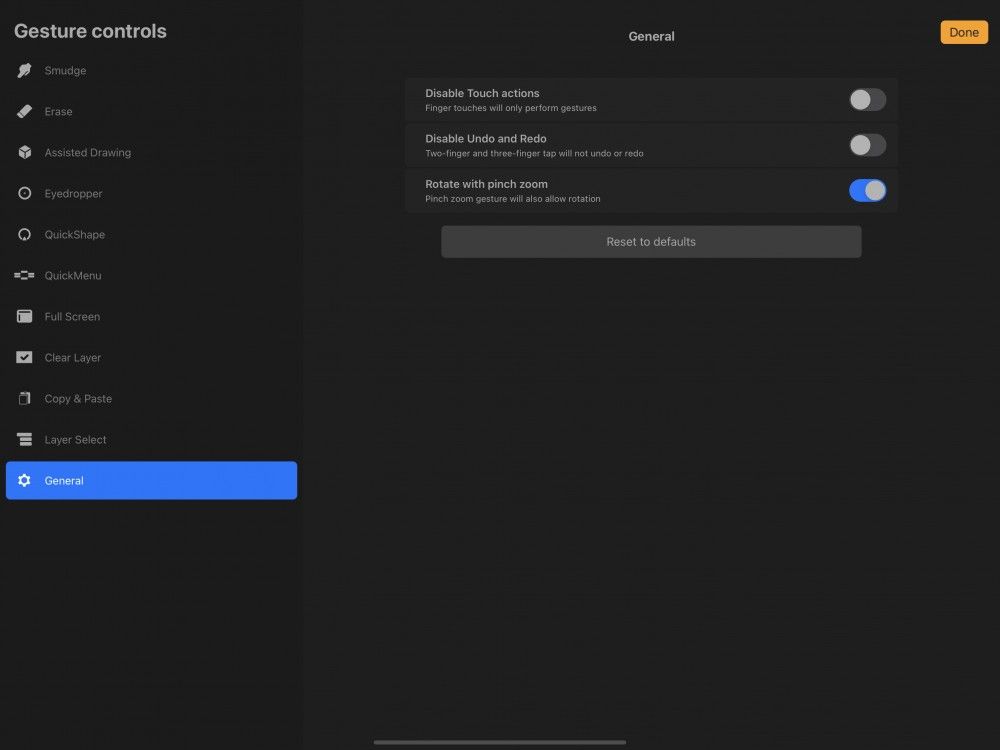Click the horizontal scrollbar at the bottom

pos(500,742)
